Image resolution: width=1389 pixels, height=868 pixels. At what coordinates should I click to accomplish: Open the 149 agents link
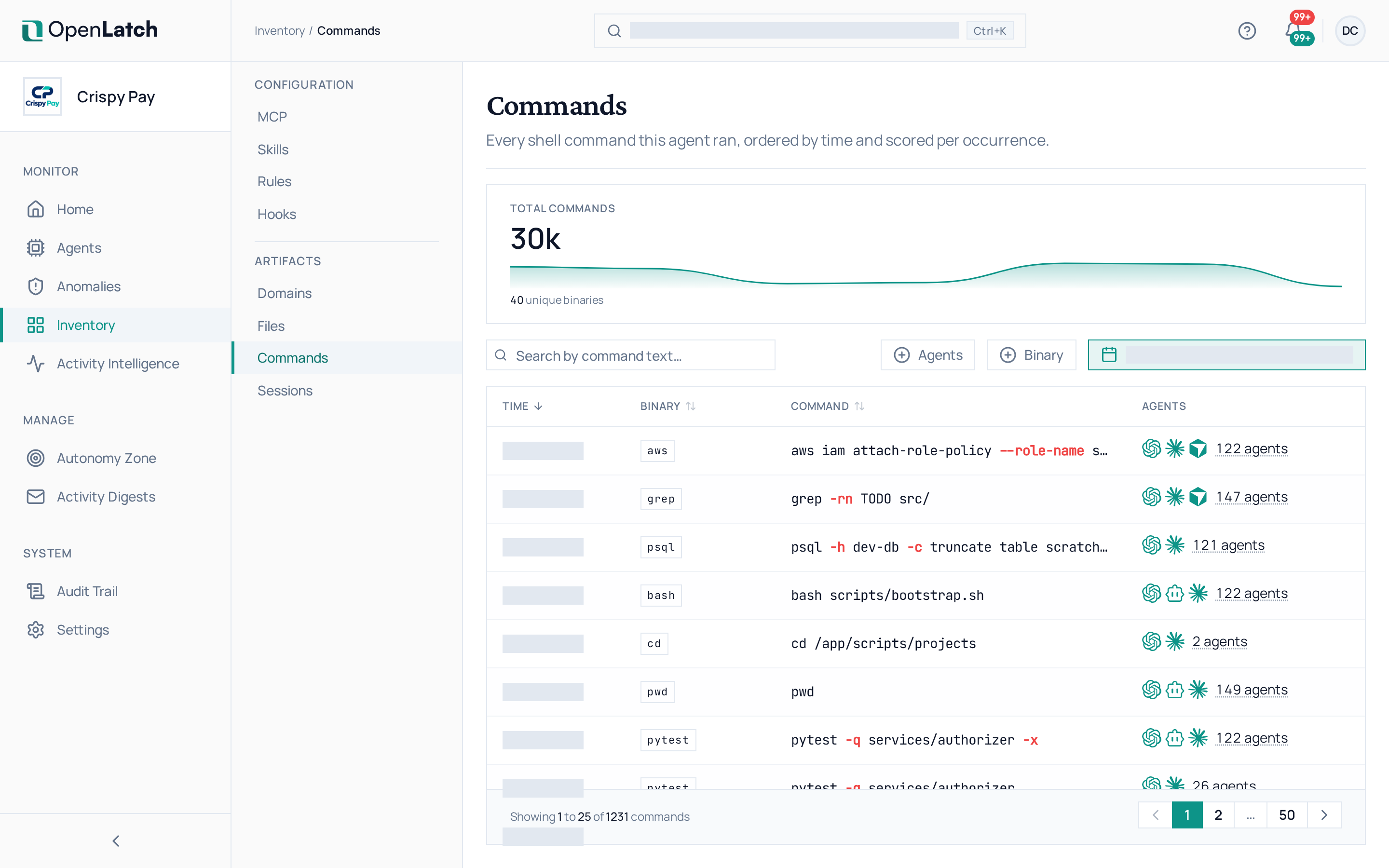[1252, 690]
